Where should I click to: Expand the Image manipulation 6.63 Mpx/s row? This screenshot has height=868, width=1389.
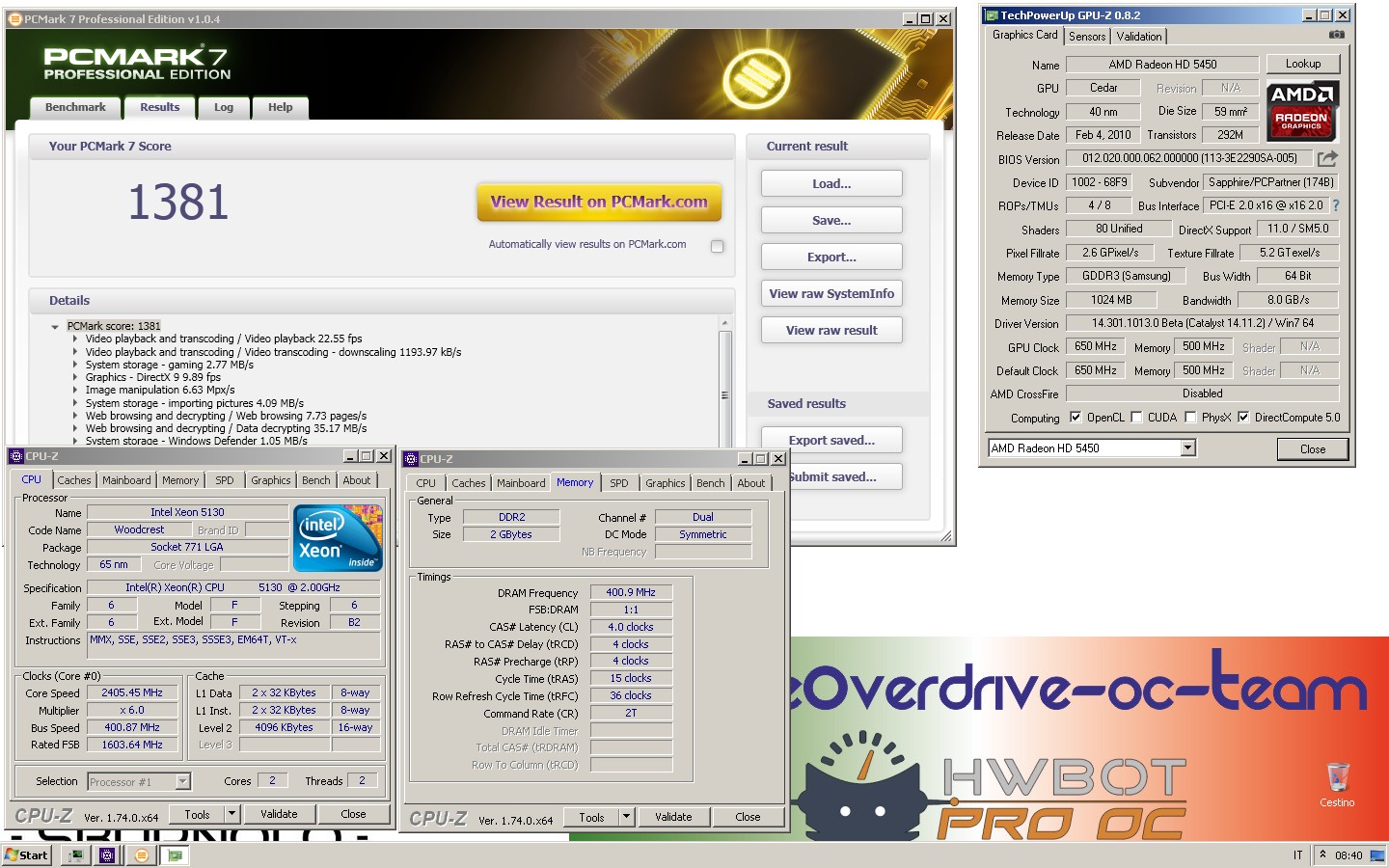click(x=75, y=390)
